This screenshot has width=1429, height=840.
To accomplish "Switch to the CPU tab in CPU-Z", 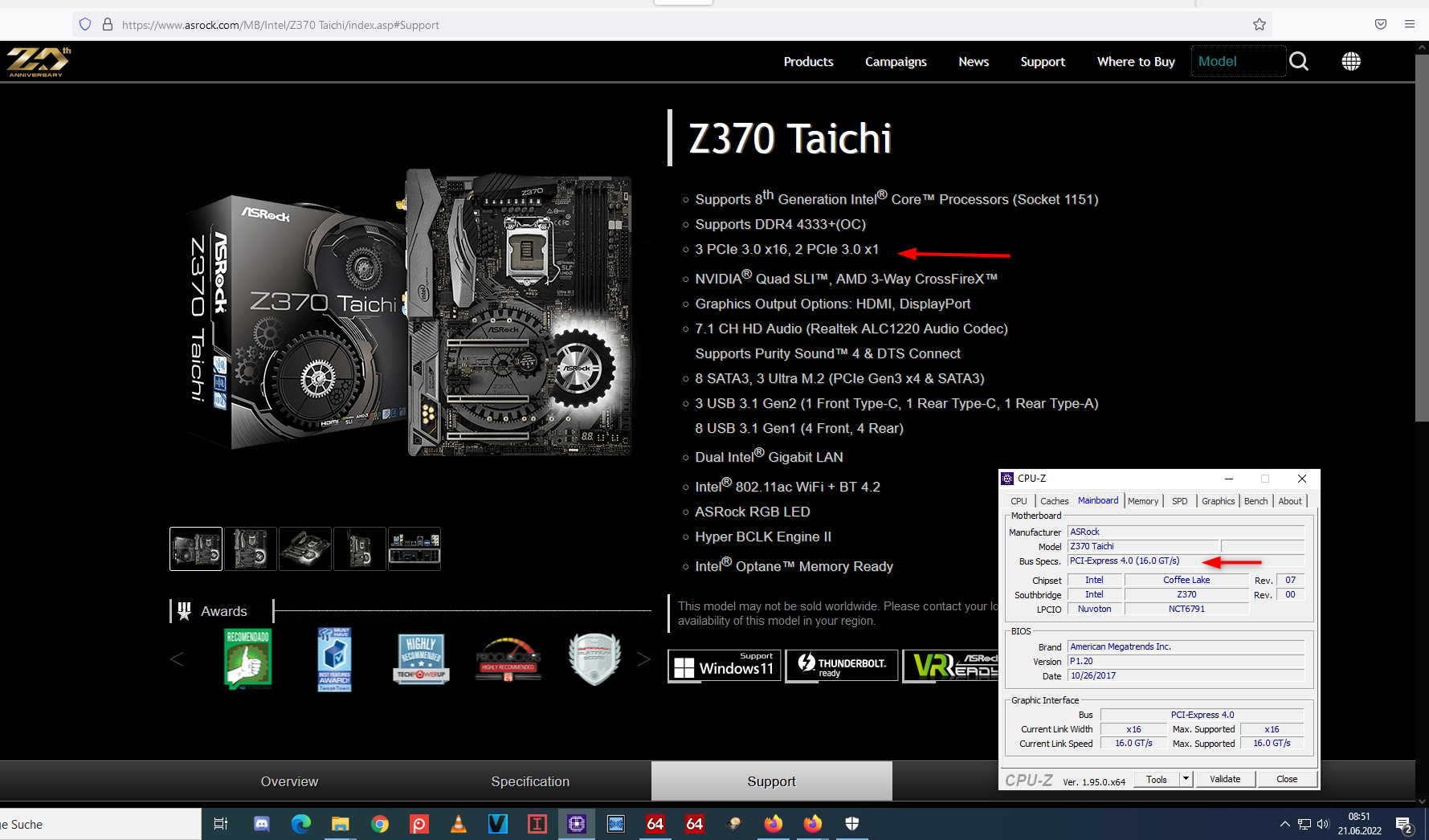I will pyautogui.click(x=1019, y=501).
